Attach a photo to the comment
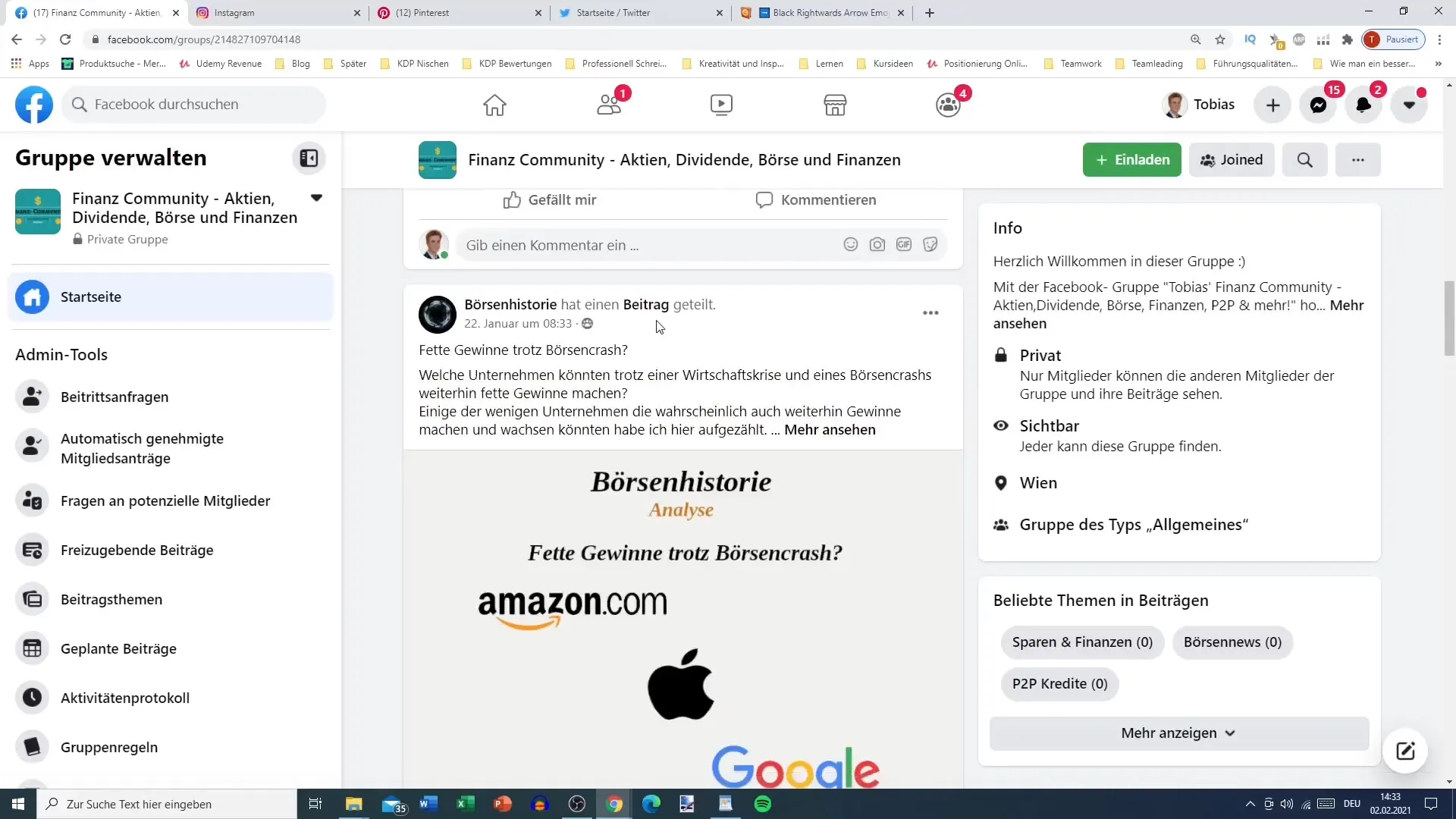This screenshot has height=819, width=1456. 877,244
